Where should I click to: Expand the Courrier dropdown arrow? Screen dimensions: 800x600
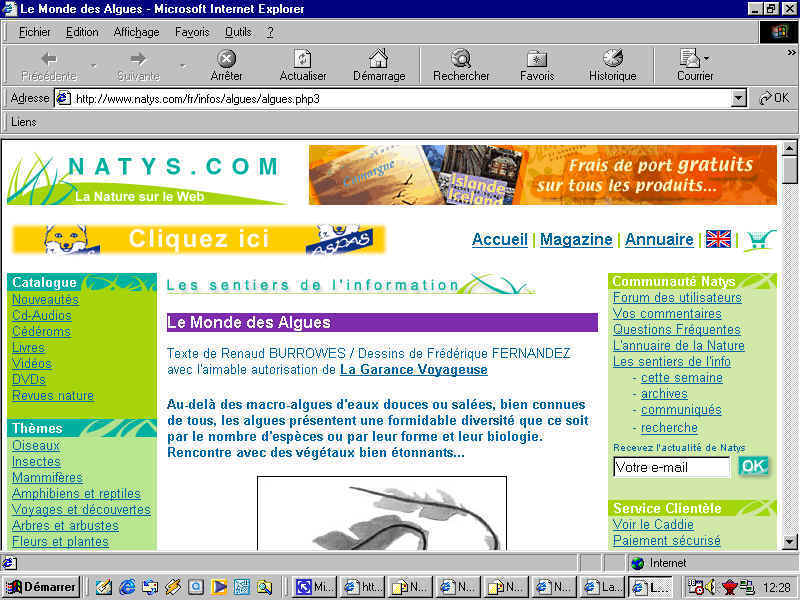pyautogui.click(x=706, y=58)
